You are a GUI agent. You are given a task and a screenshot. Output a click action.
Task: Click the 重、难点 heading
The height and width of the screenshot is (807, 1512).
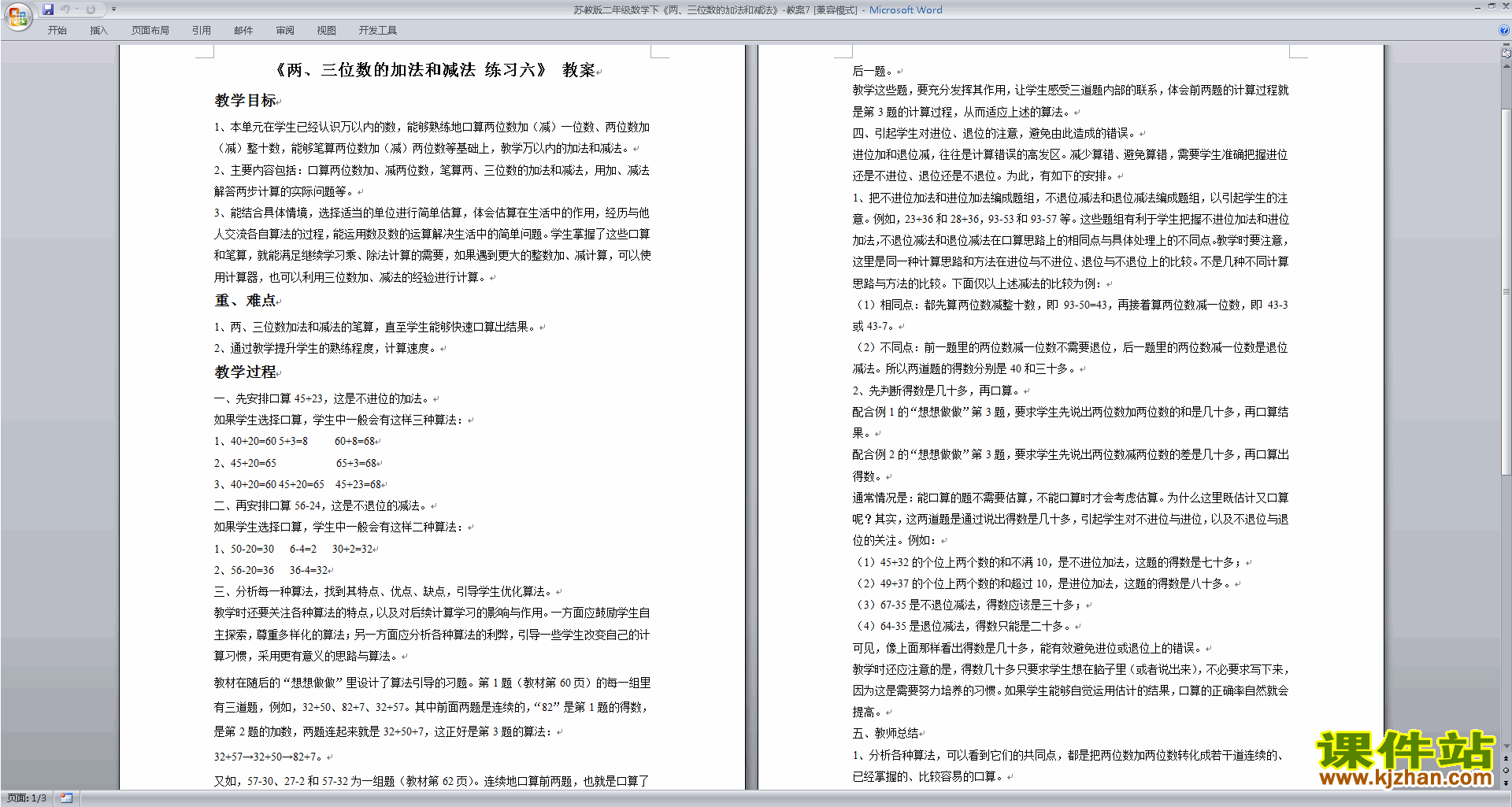pos(246,301)
